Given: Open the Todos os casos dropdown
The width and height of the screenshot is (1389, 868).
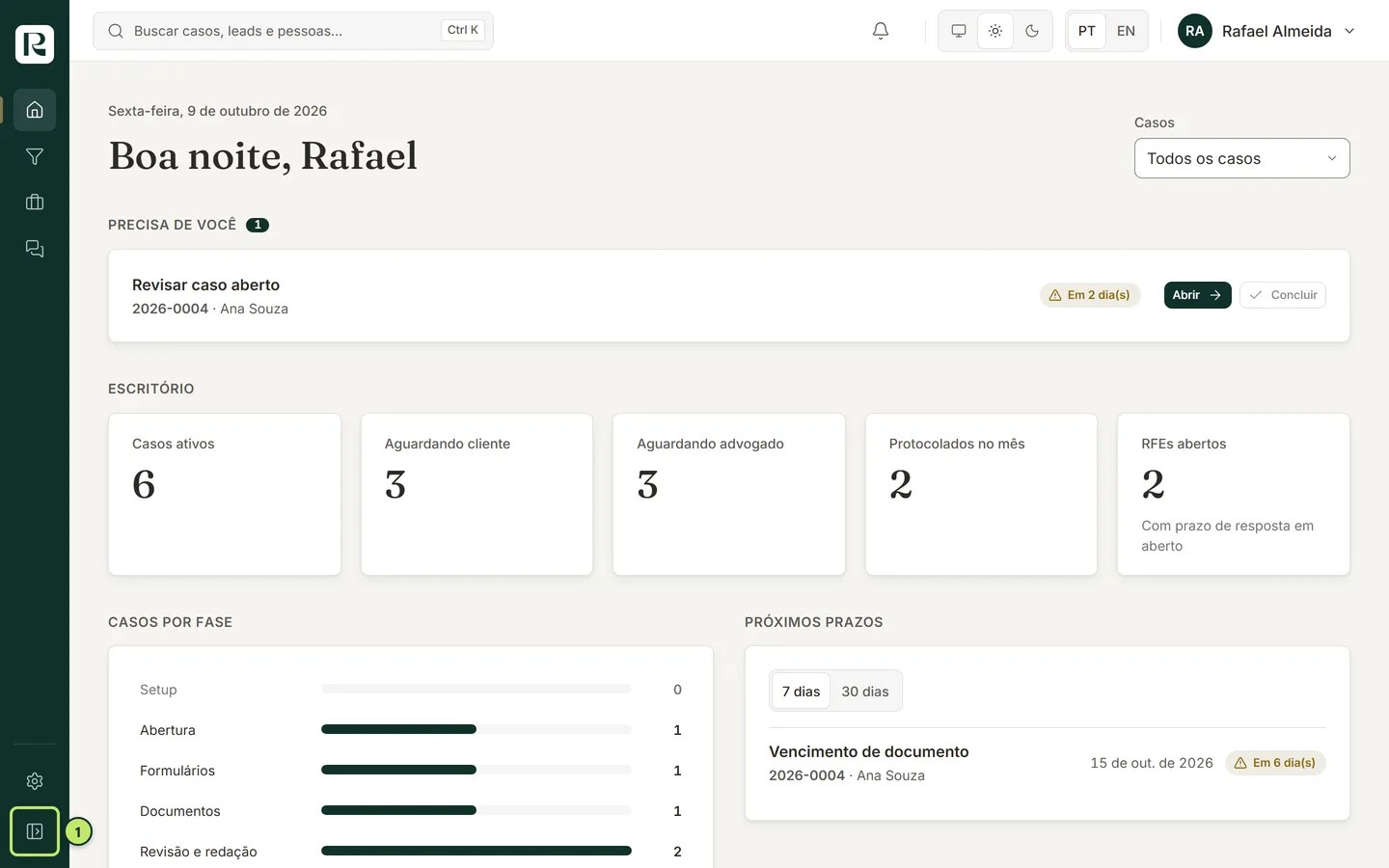Looking at the screenshot, I should click(1241, 158).
